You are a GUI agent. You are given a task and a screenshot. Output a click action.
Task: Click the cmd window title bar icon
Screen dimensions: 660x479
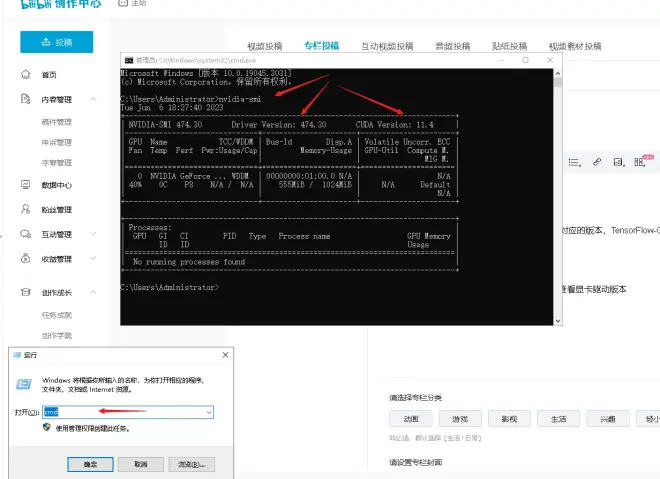(x=129, y=60)
